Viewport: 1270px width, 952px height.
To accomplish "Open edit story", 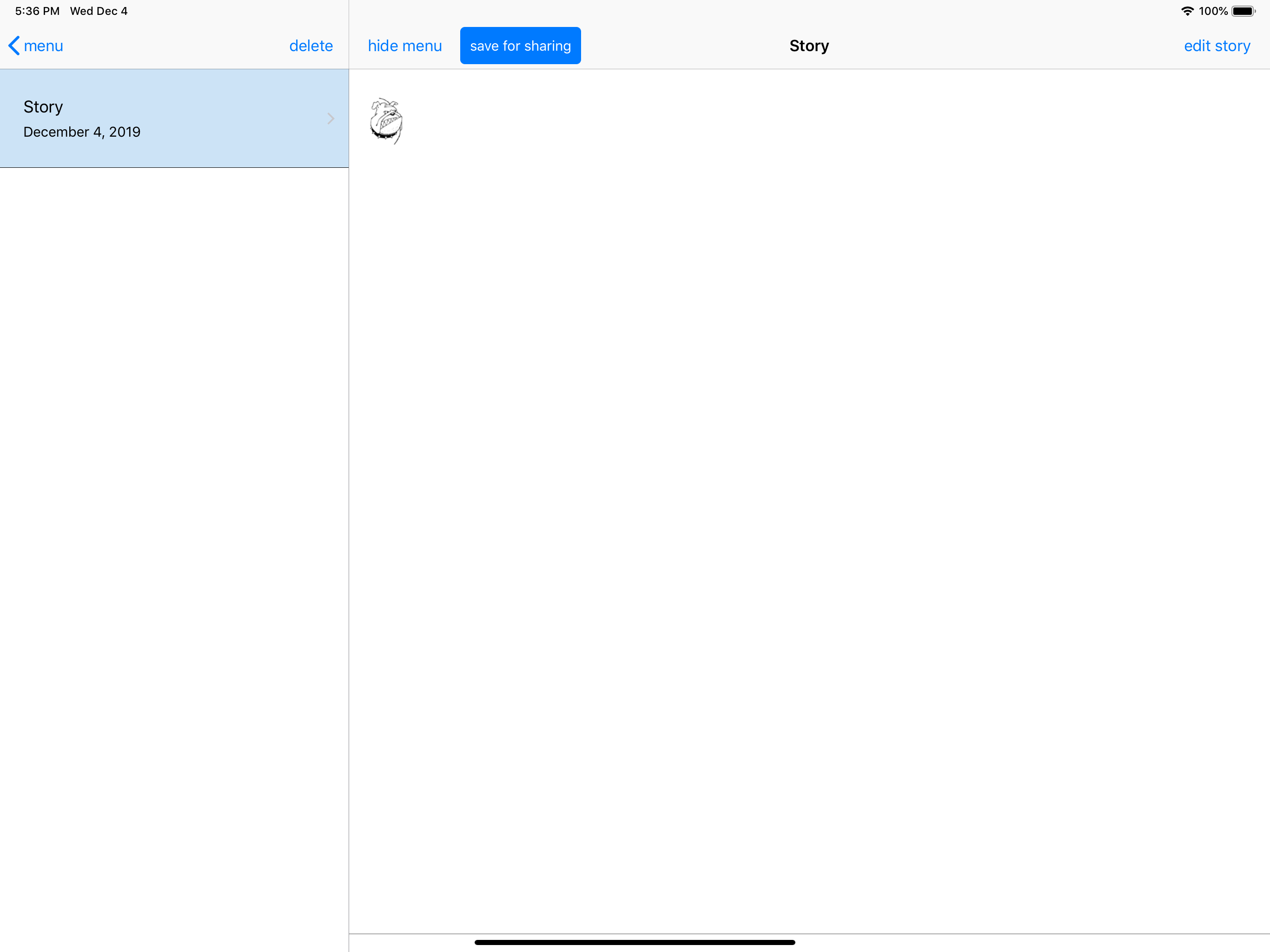I will 1217,46.
